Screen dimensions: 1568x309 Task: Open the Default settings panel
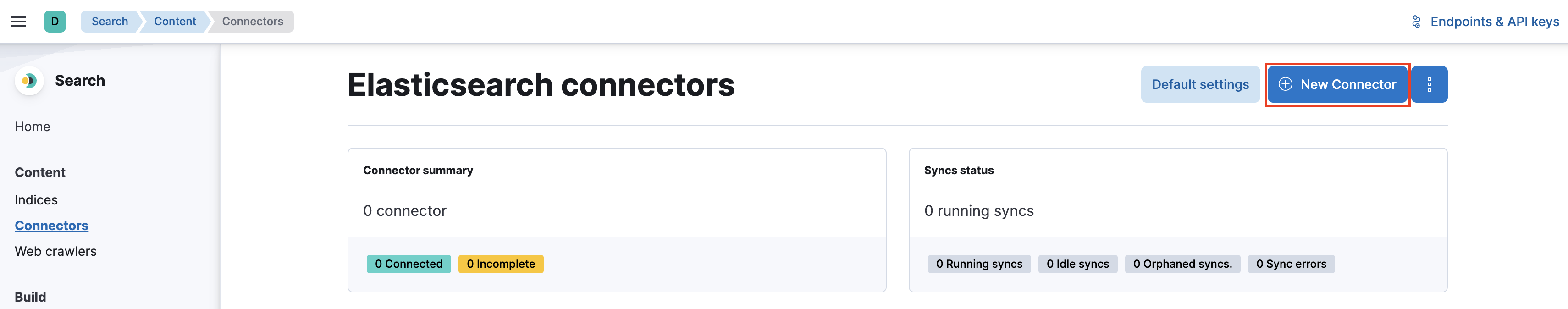[1200, 84]
